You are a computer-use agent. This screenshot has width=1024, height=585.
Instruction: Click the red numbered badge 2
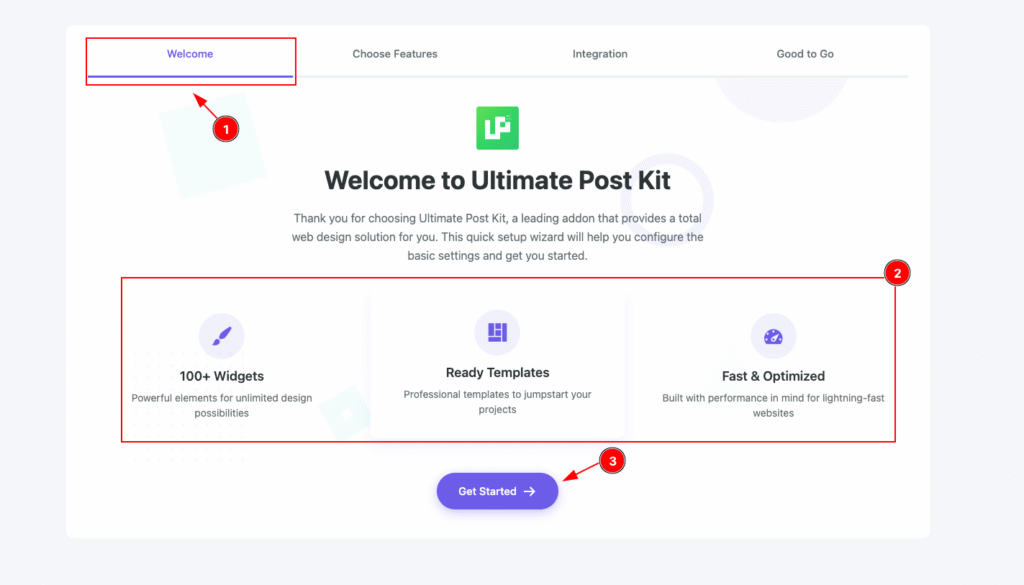[897, 273]
